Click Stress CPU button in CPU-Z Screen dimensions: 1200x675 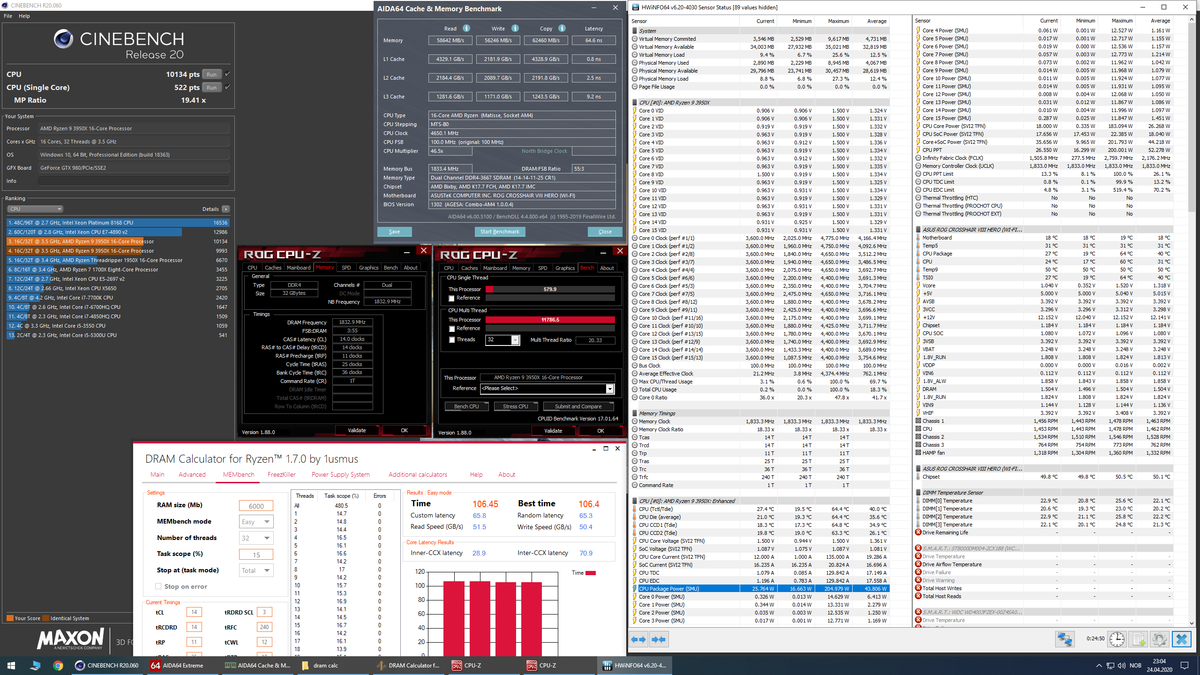tap(515, 406)
